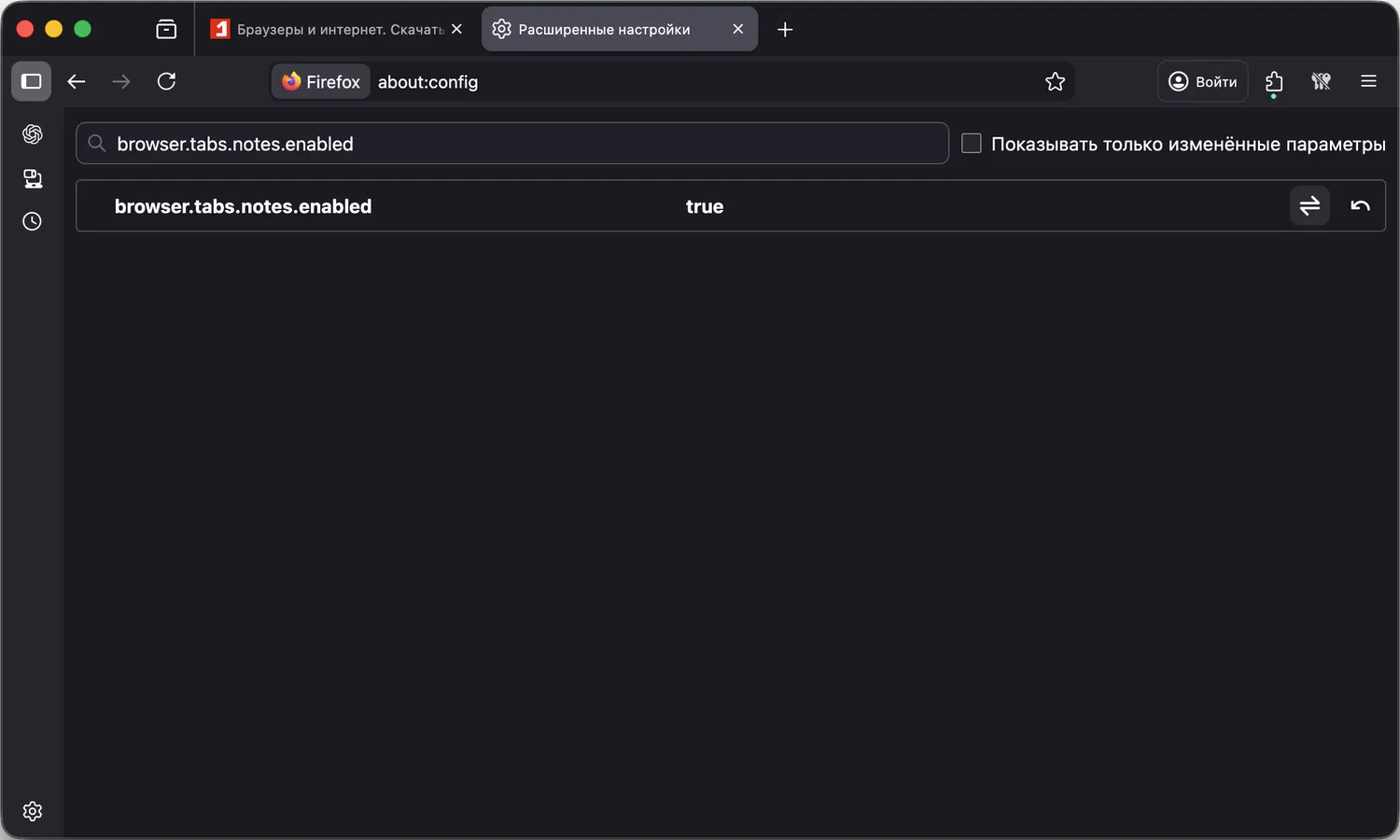Reset browser.tabs.notes.enabled to default

click(x=1360, y=205)
